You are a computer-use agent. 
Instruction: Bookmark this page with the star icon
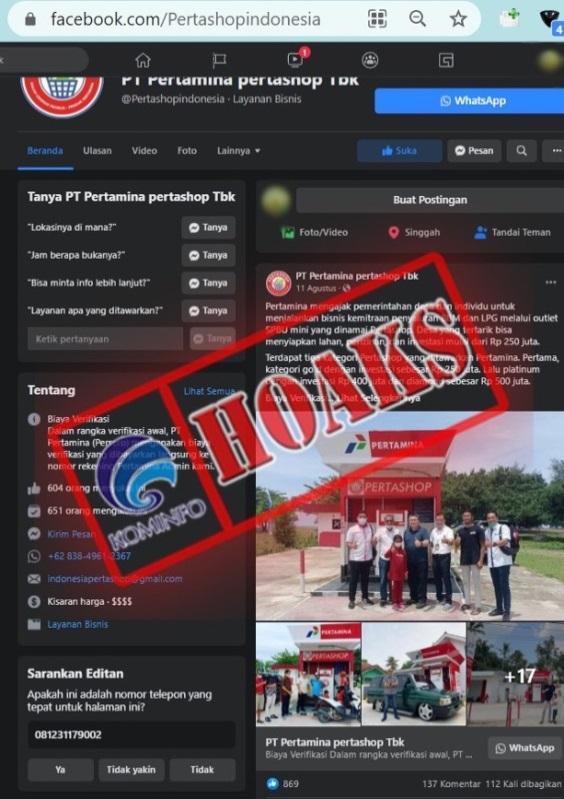[458, 19]
